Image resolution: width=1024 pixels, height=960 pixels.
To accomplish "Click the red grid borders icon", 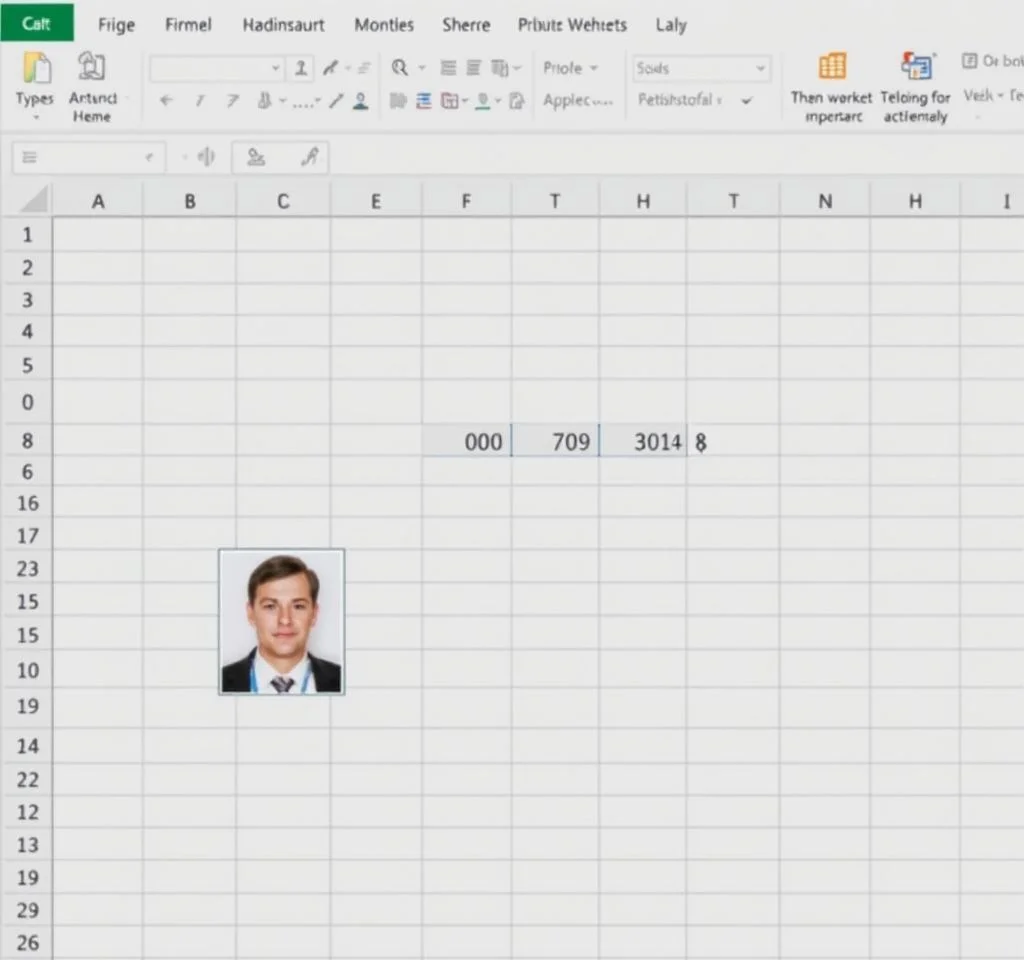I will [x=450, y=101].
